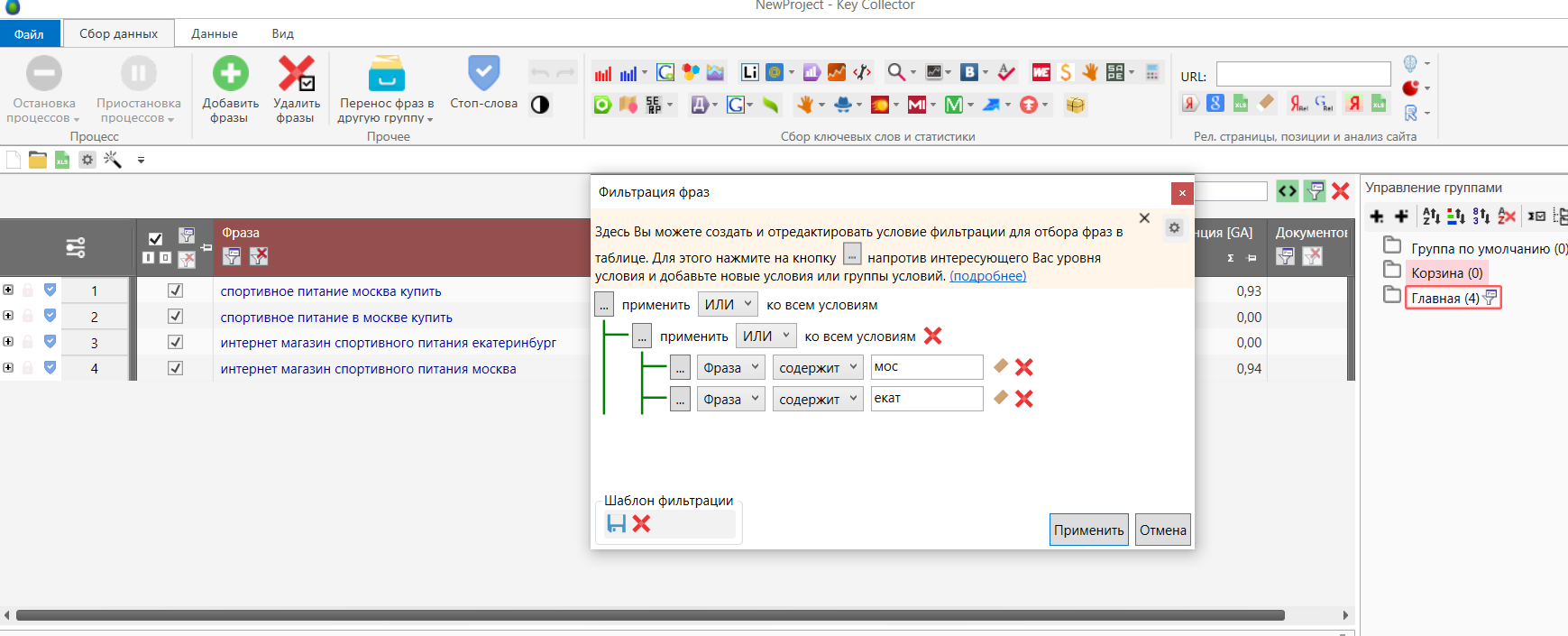Remove the 'екат' filter condition

pos(1023,399)
